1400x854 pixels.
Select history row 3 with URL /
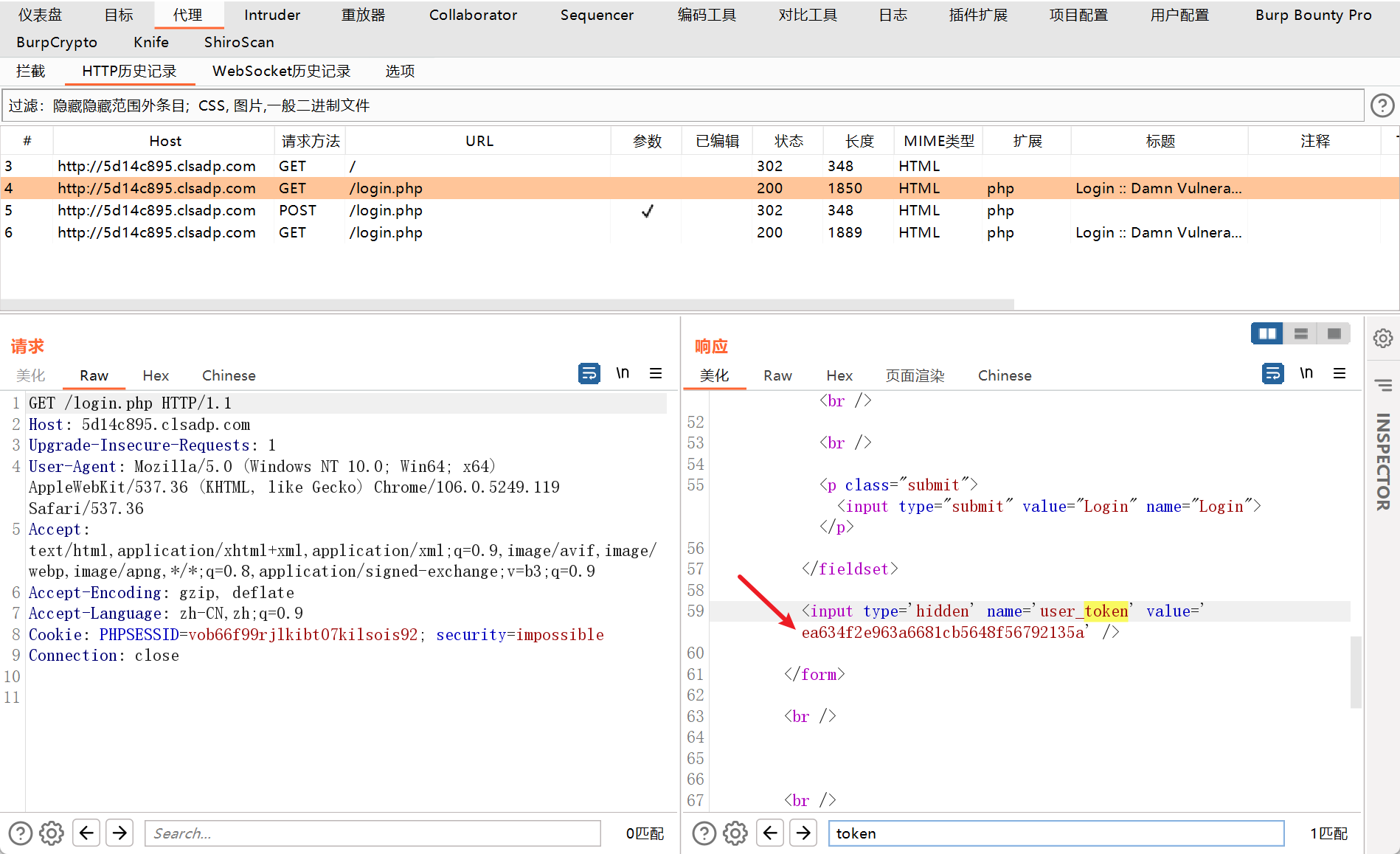pos(699,167)
